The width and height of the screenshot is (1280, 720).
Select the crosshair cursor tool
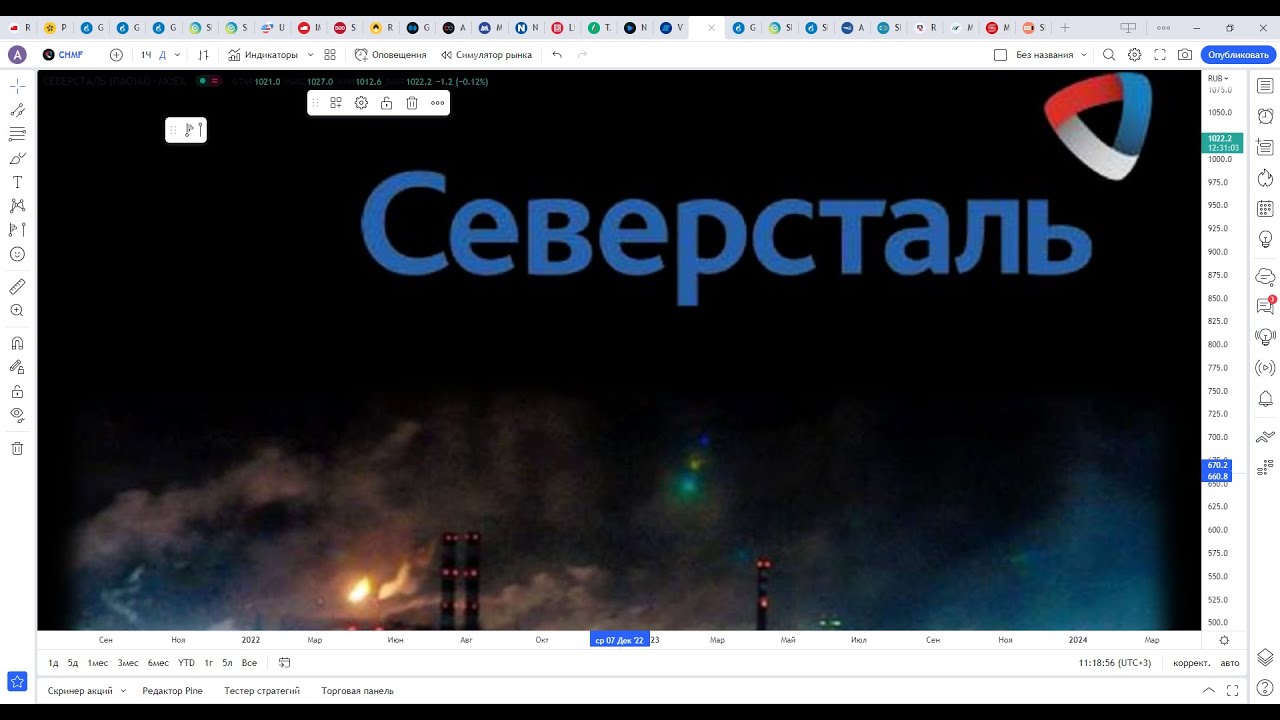pyautogui.click(x=17, y=86)
